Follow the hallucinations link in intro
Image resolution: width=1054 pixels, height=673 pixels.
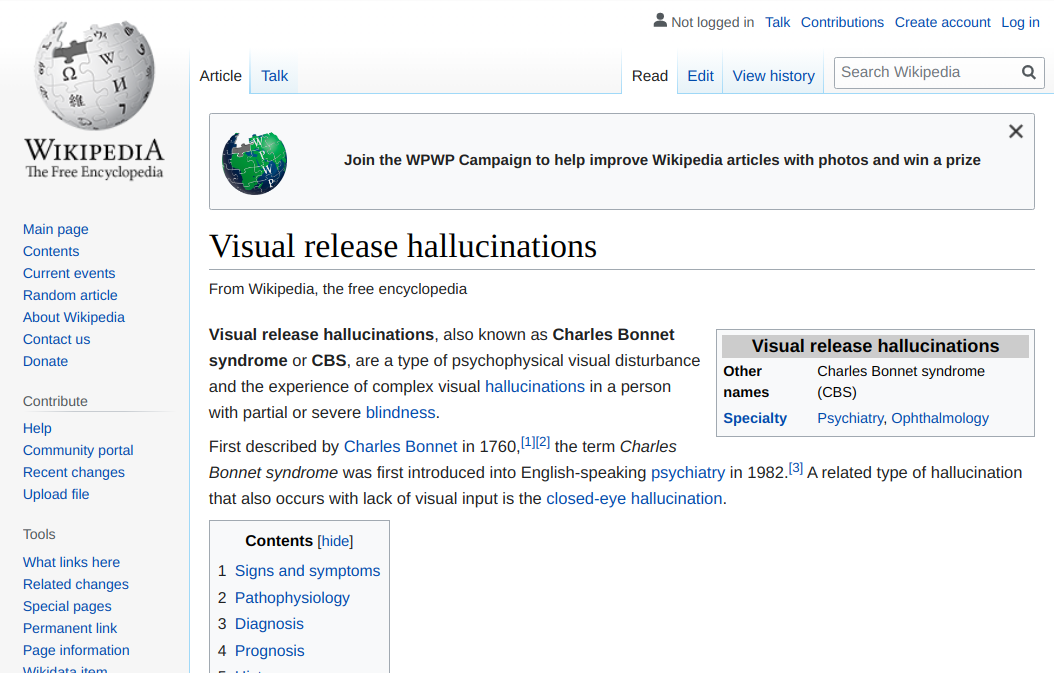535,387
